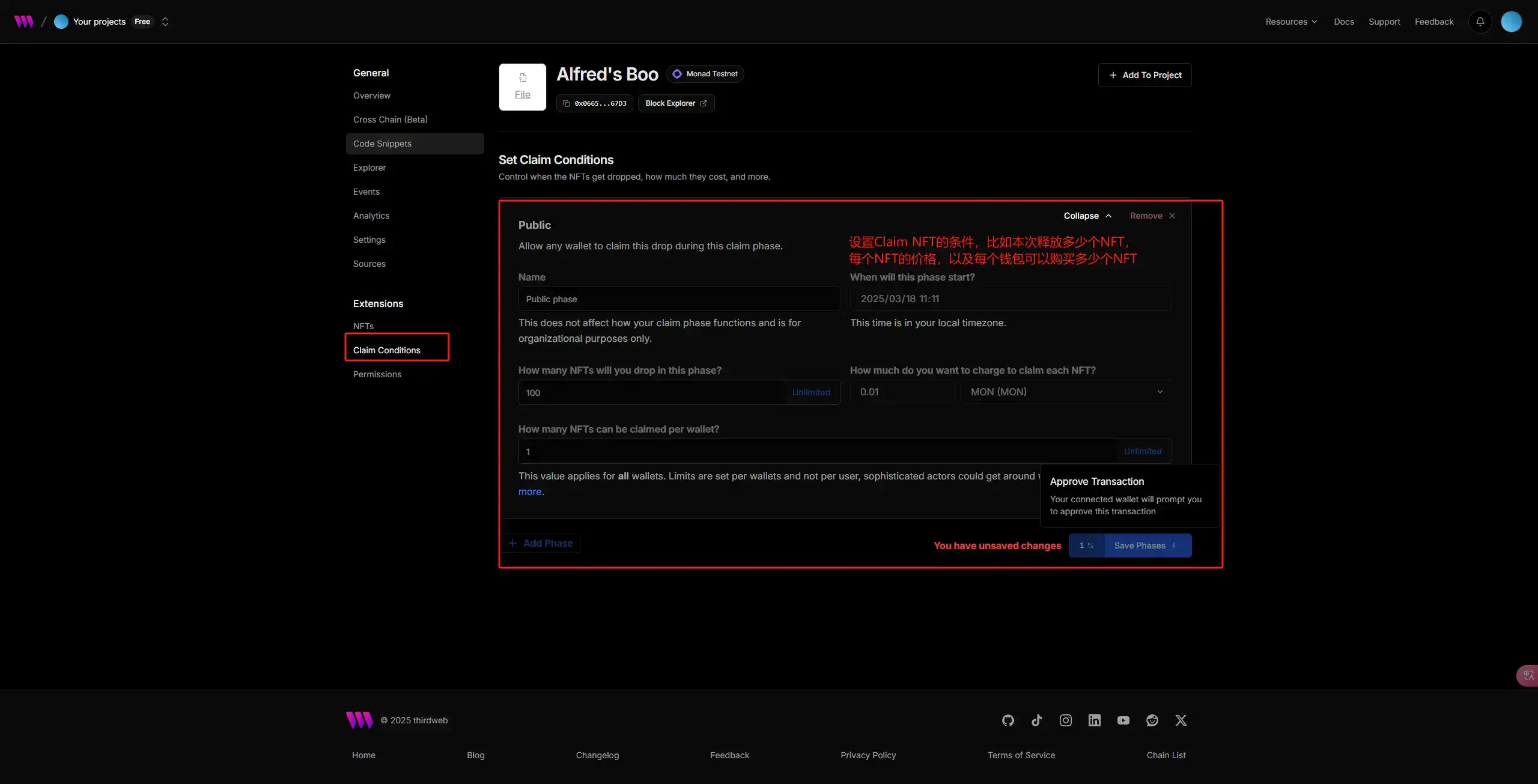Image resolution: width=1538 pixels, height=784 pixels.
Task: Open the LinkedIn footer icon
Action: pos(1094,720)
